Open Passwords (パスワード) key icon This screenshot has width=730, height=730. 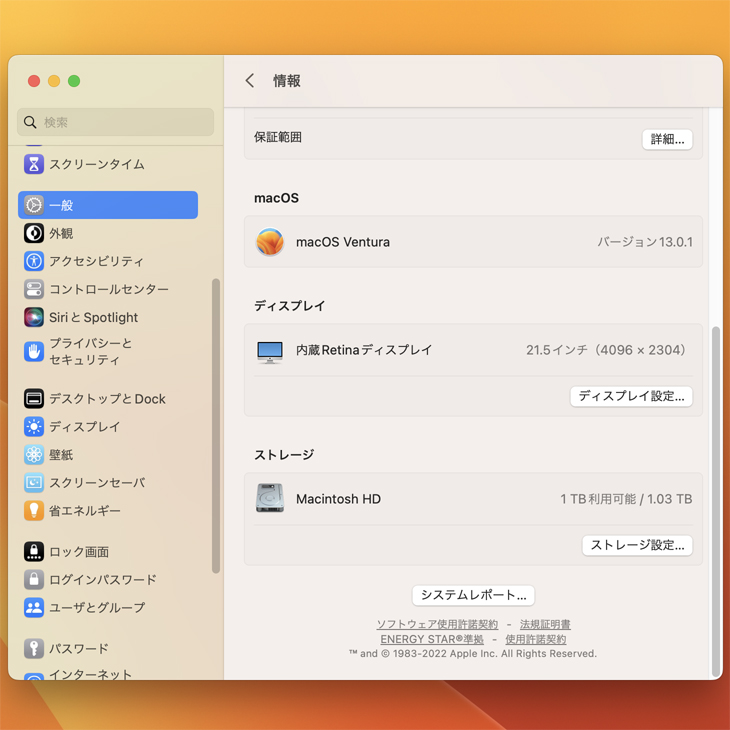pos(34,648)
